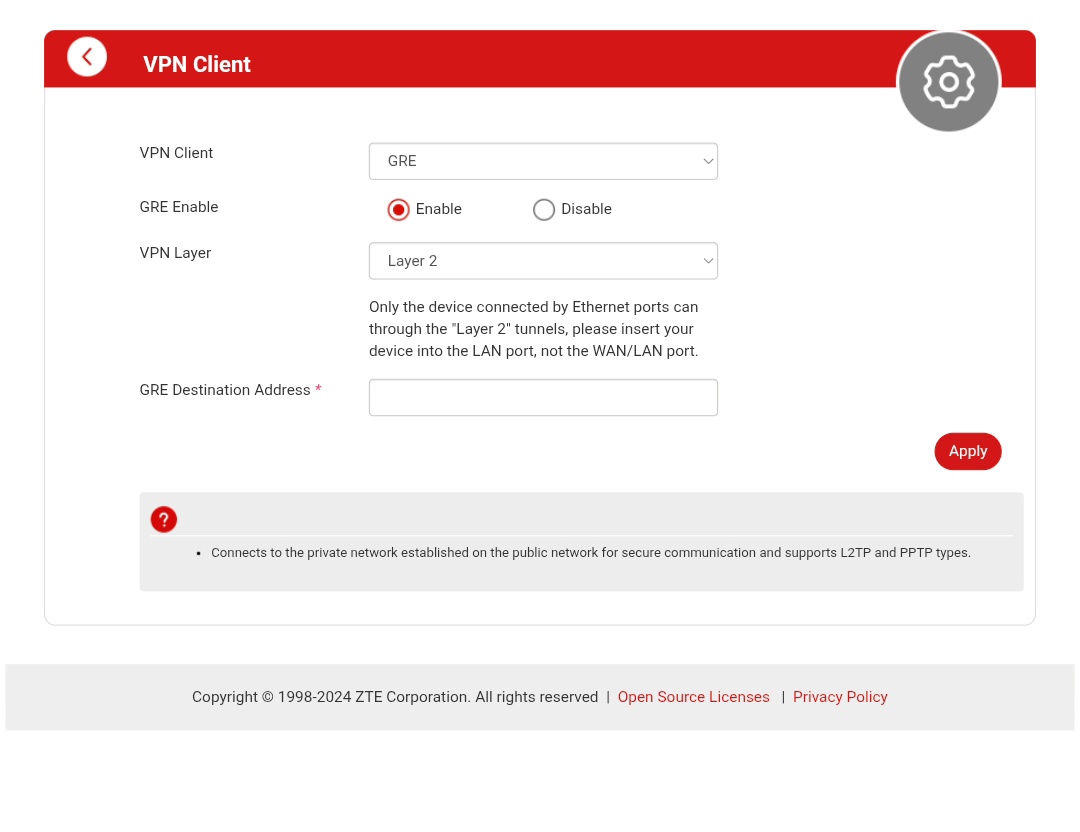Click the Disable label text
Screen dimensions: 1080x832
coord(586,209)
